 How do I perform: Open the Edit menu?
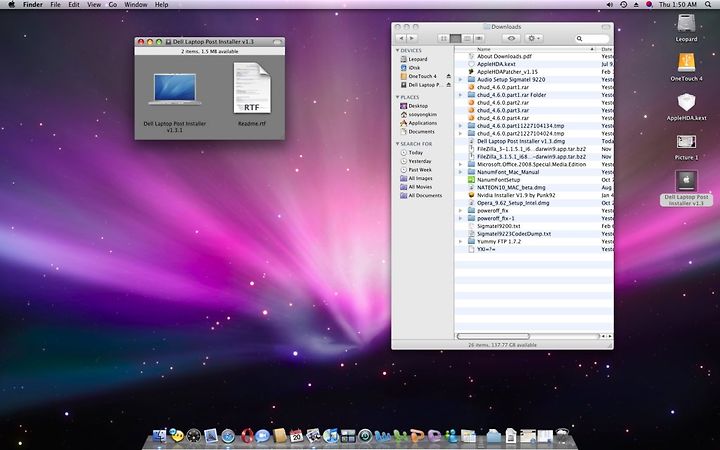pyautogui.click(x=74, y=5)
